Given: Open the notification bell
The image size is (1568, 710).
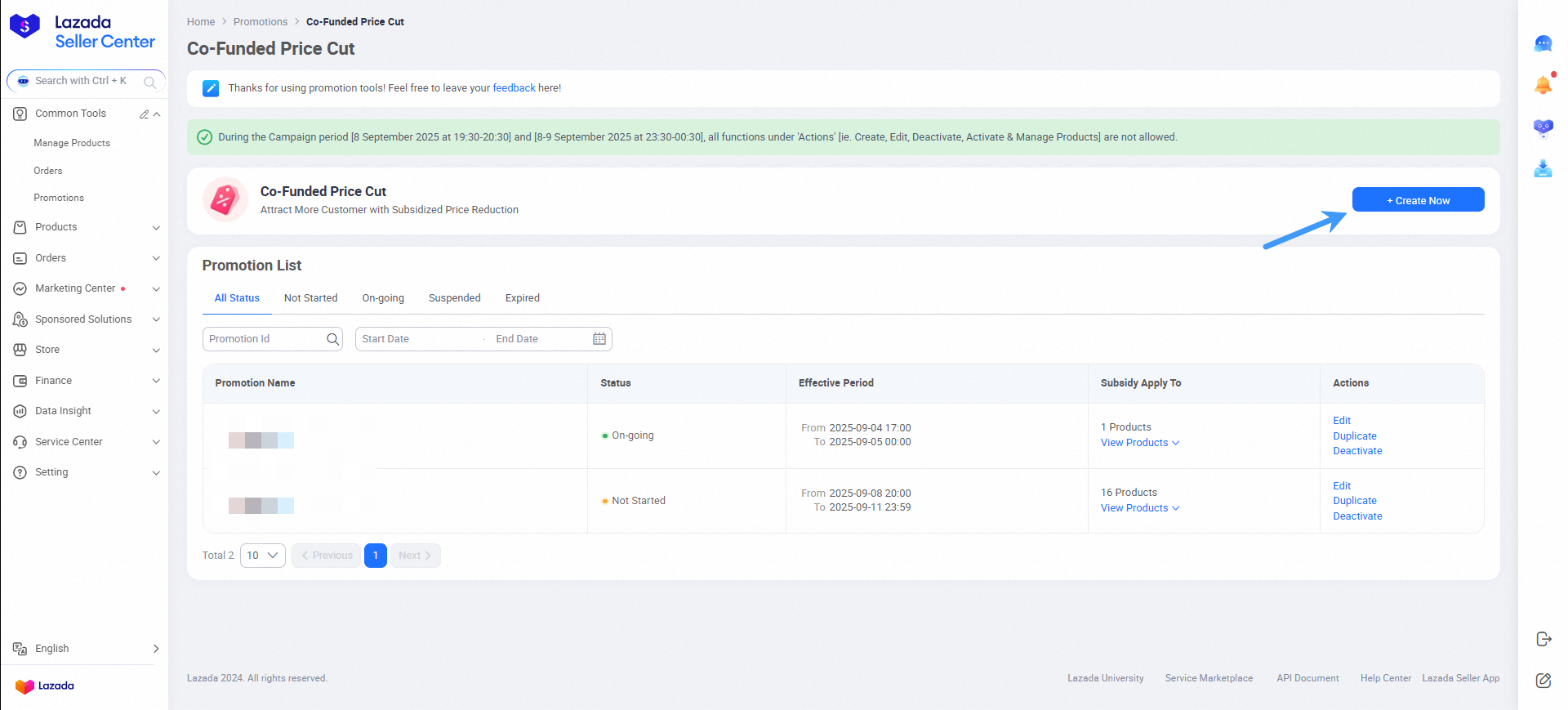Looking at the screenshot, I should [1543, 85].
